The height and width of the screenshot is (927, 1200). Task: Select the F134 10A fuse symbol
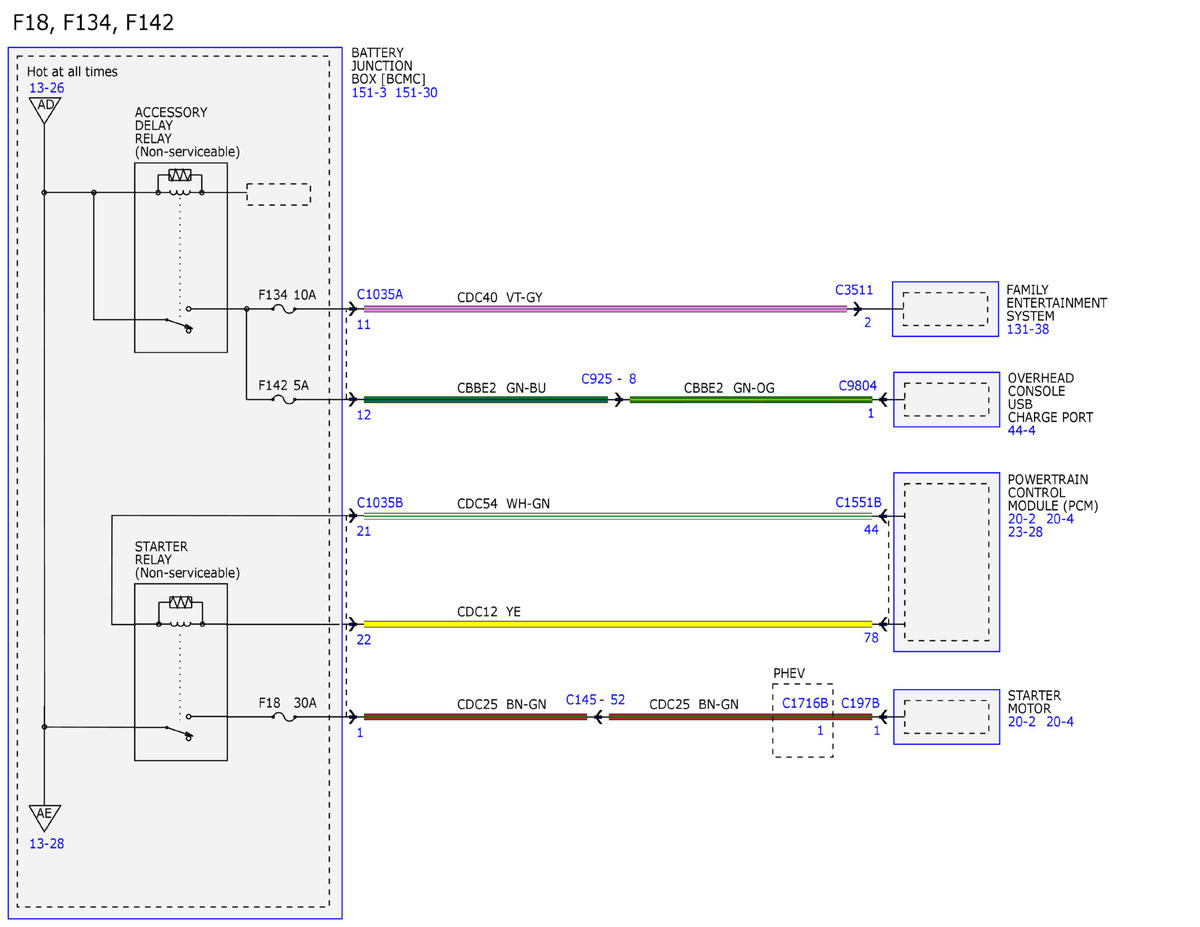(285, 309)
